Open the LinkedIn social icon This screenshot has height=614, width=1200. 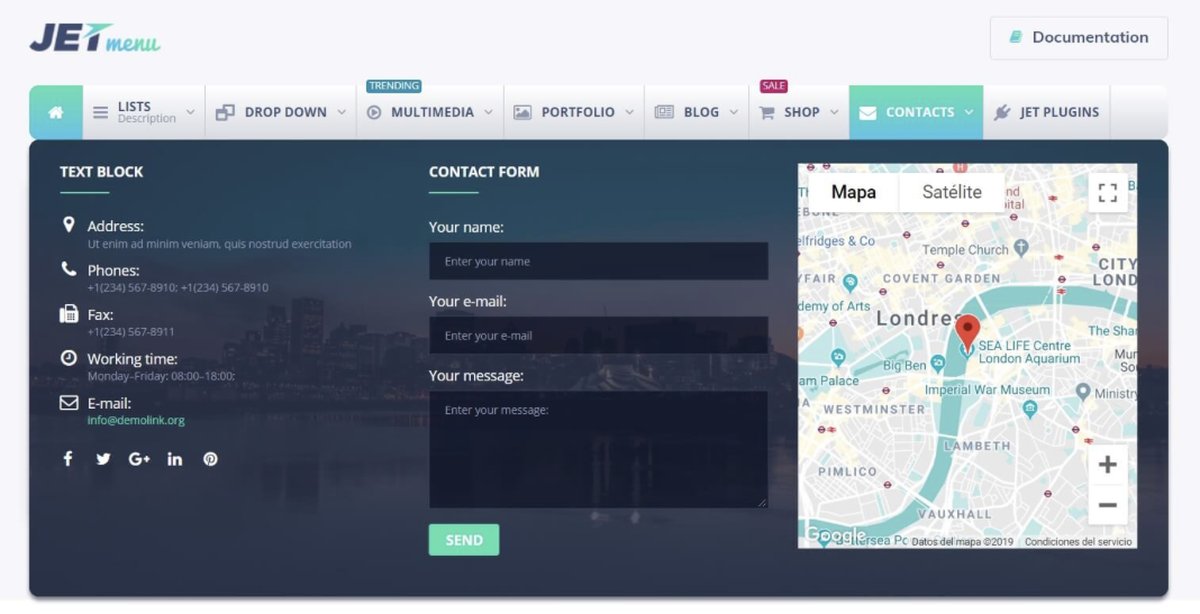175,459
